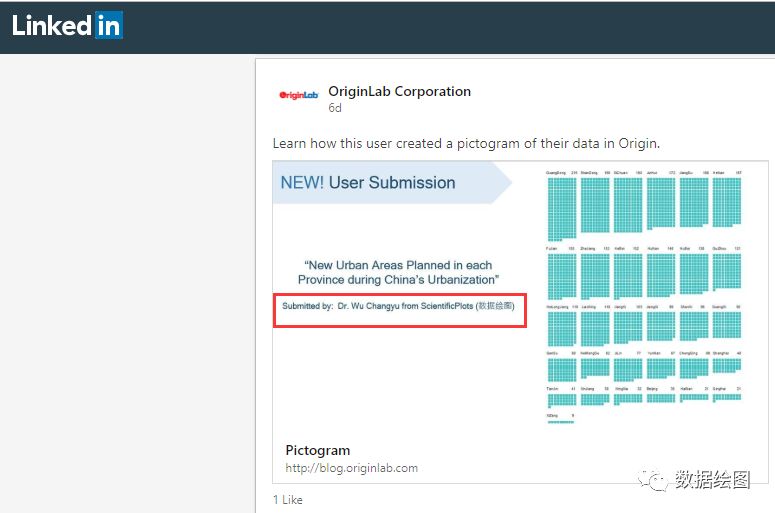This screenshot has height=513, width=775.
Task: Open the pictogram chart thumbnail
Action: pos(644,297)
